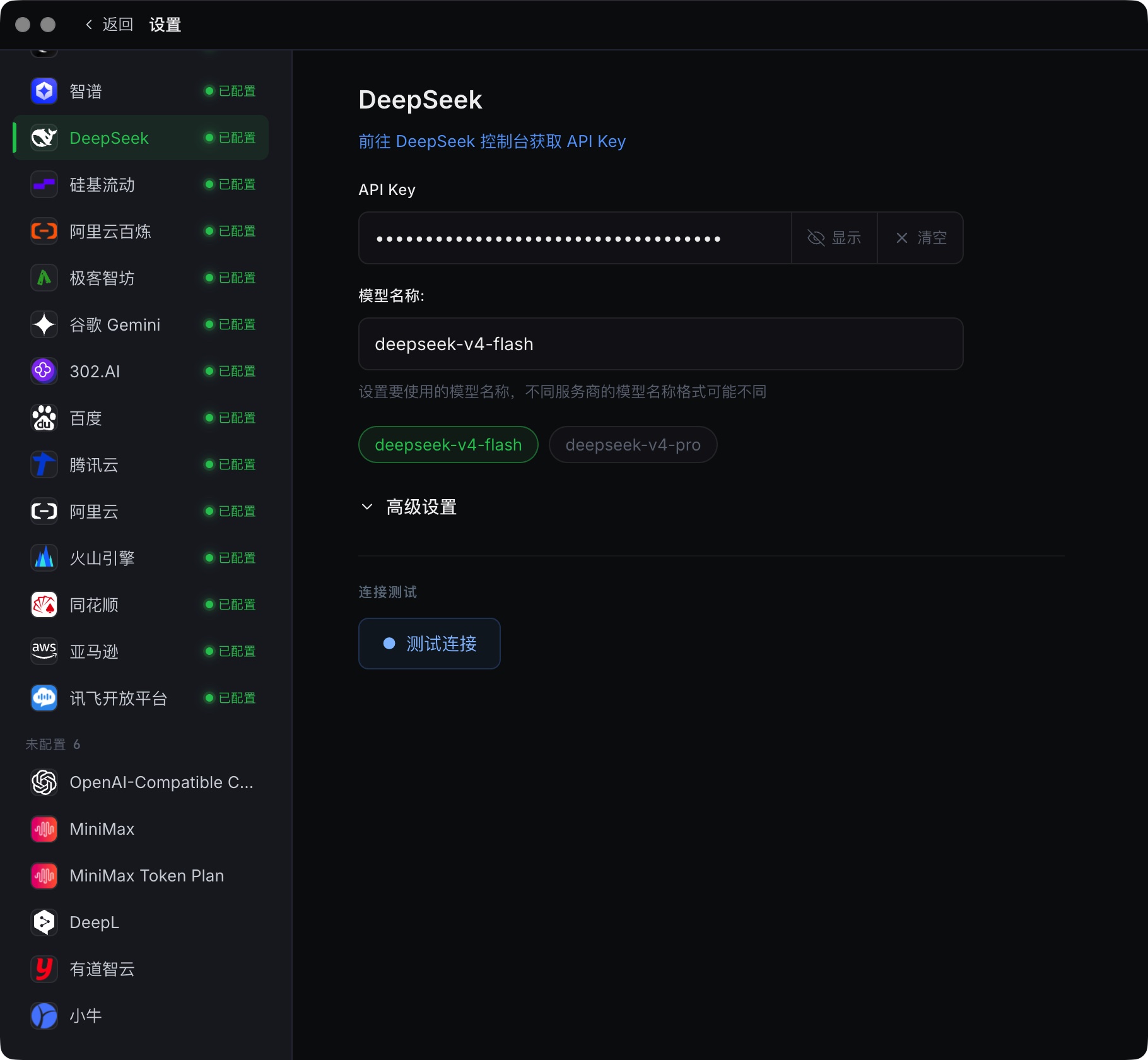Clear the API Key with 清空 button

[920, 238]
